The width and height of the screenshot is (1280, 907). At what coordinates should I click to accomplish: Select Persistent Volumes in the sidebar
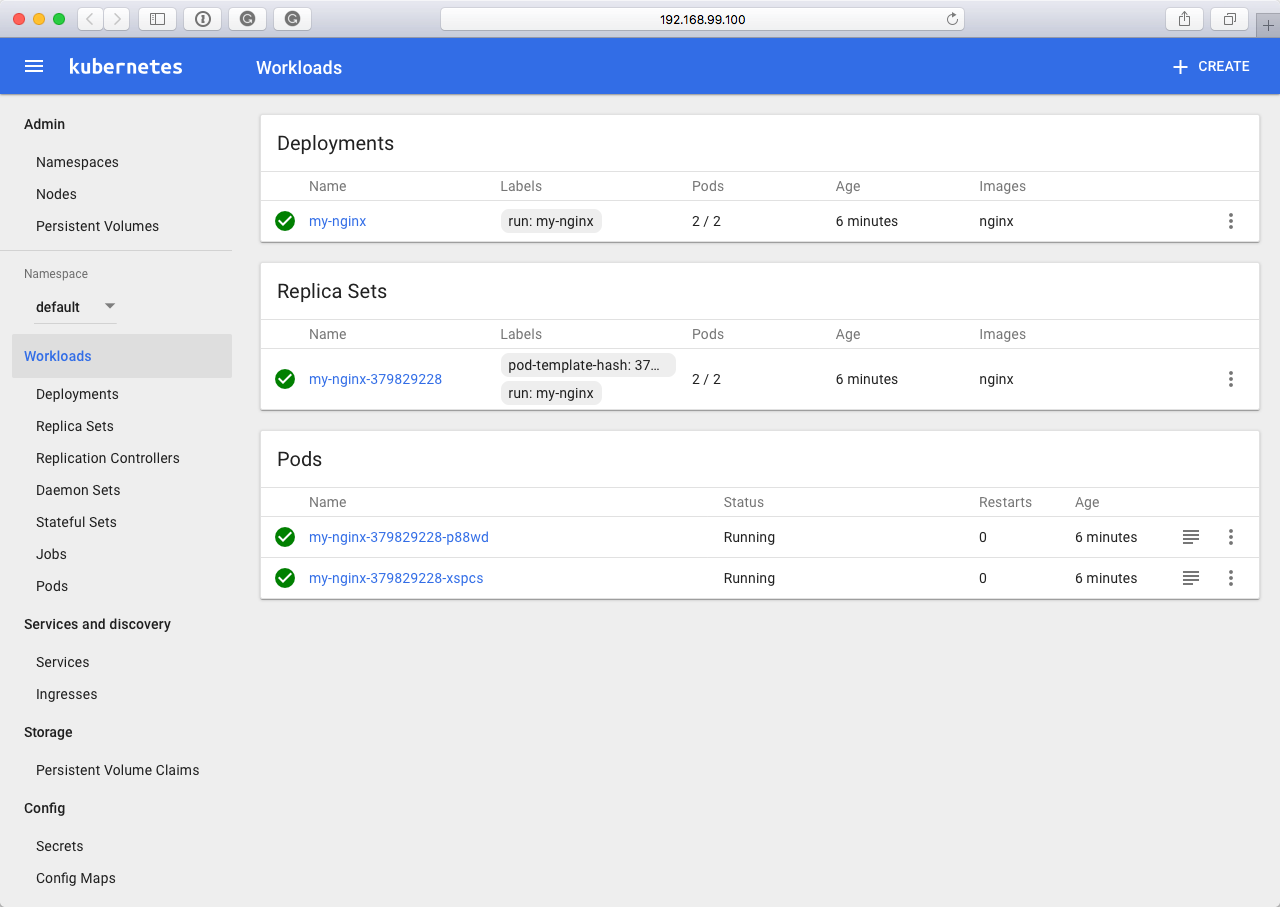[97, 226]
